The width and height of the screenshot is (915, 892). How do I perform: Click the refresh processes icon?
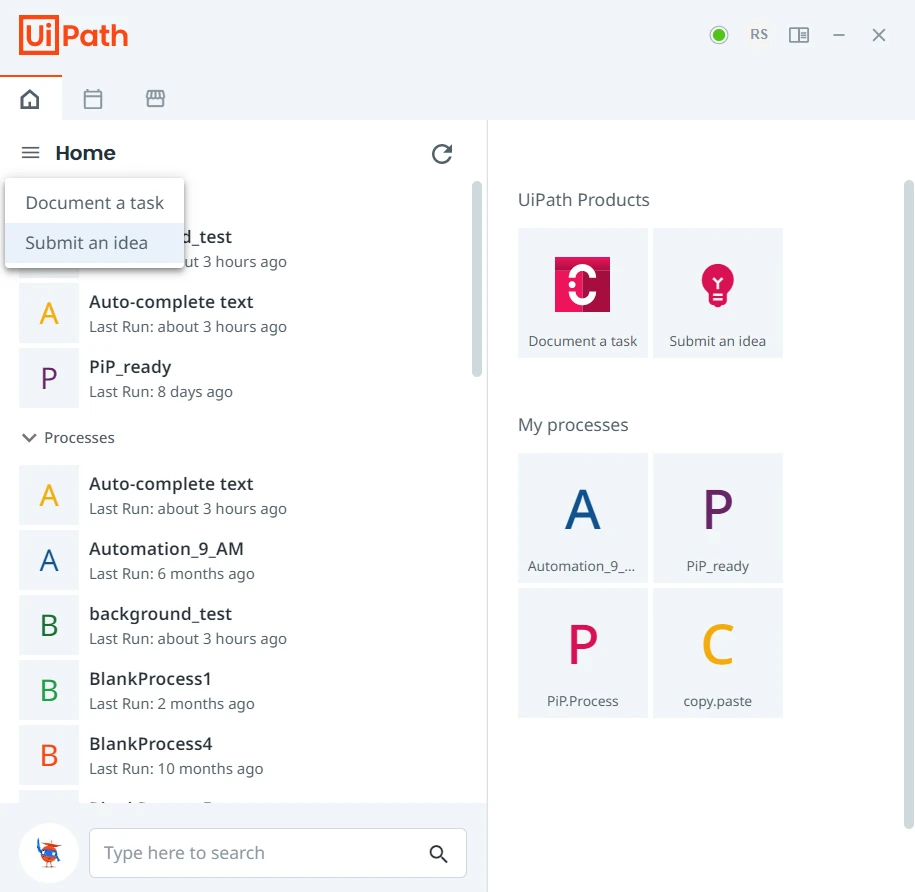tap(442, 153)
